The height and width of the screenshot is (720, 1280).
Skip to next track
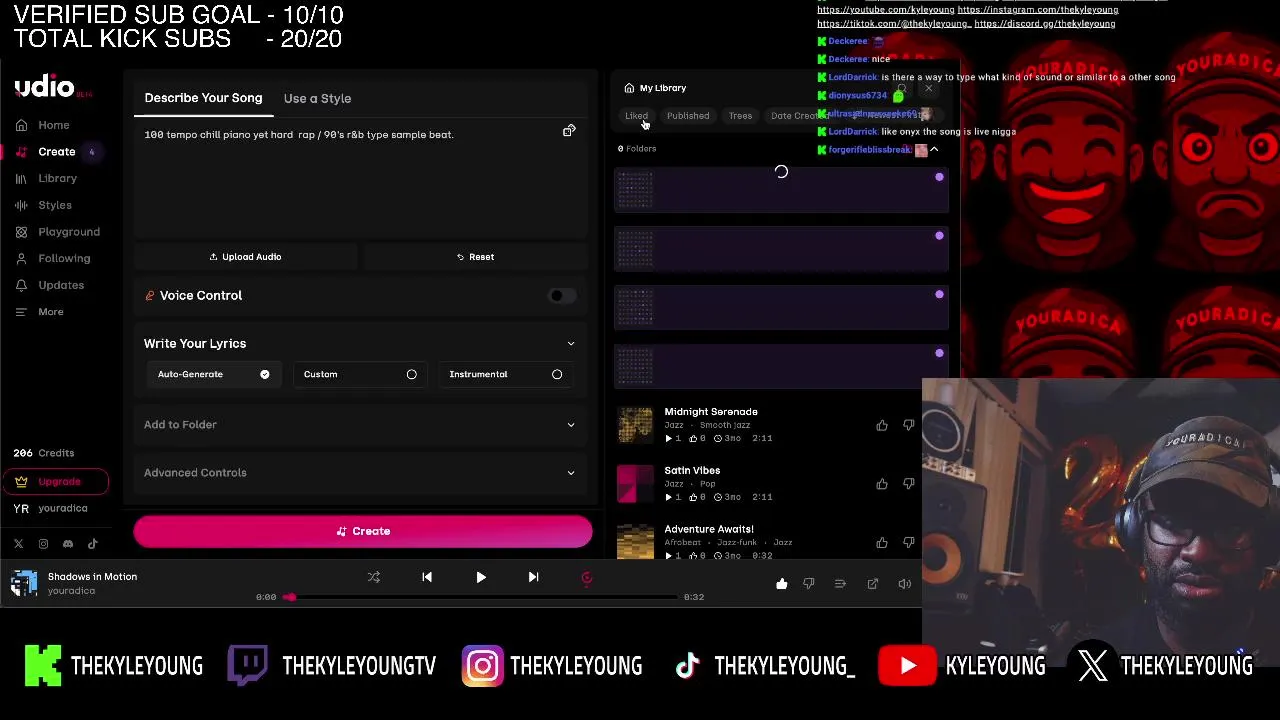click(x=533, y=577)
